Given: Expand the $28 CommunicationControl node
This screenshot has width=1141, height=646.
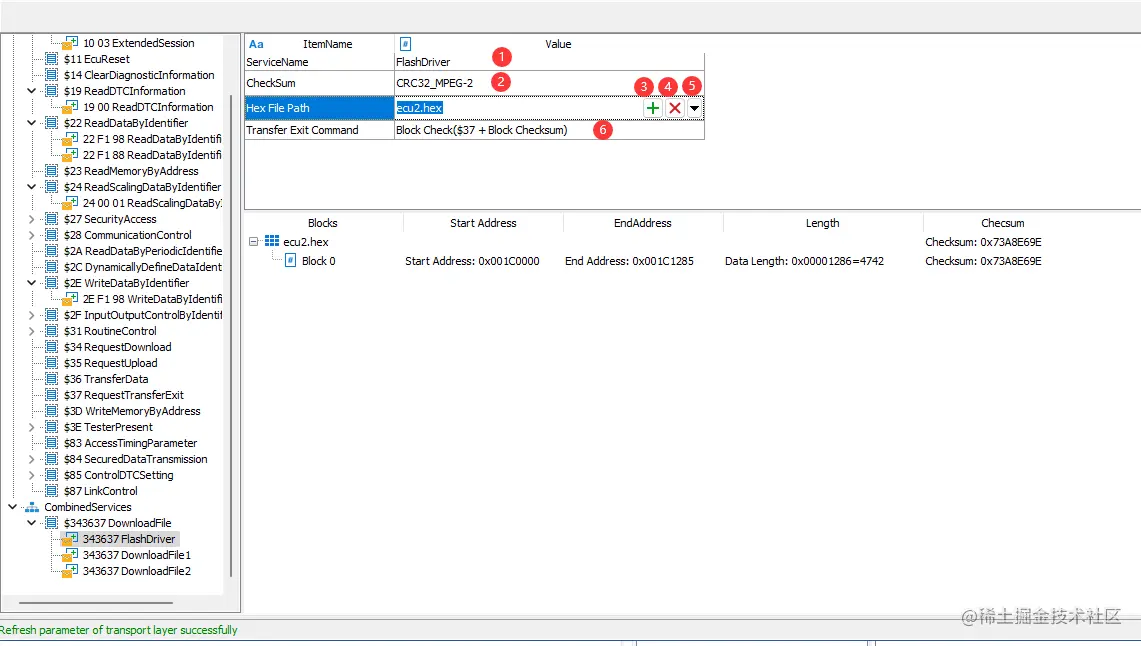Looking at the screenshot, I should tap(31, 235).
